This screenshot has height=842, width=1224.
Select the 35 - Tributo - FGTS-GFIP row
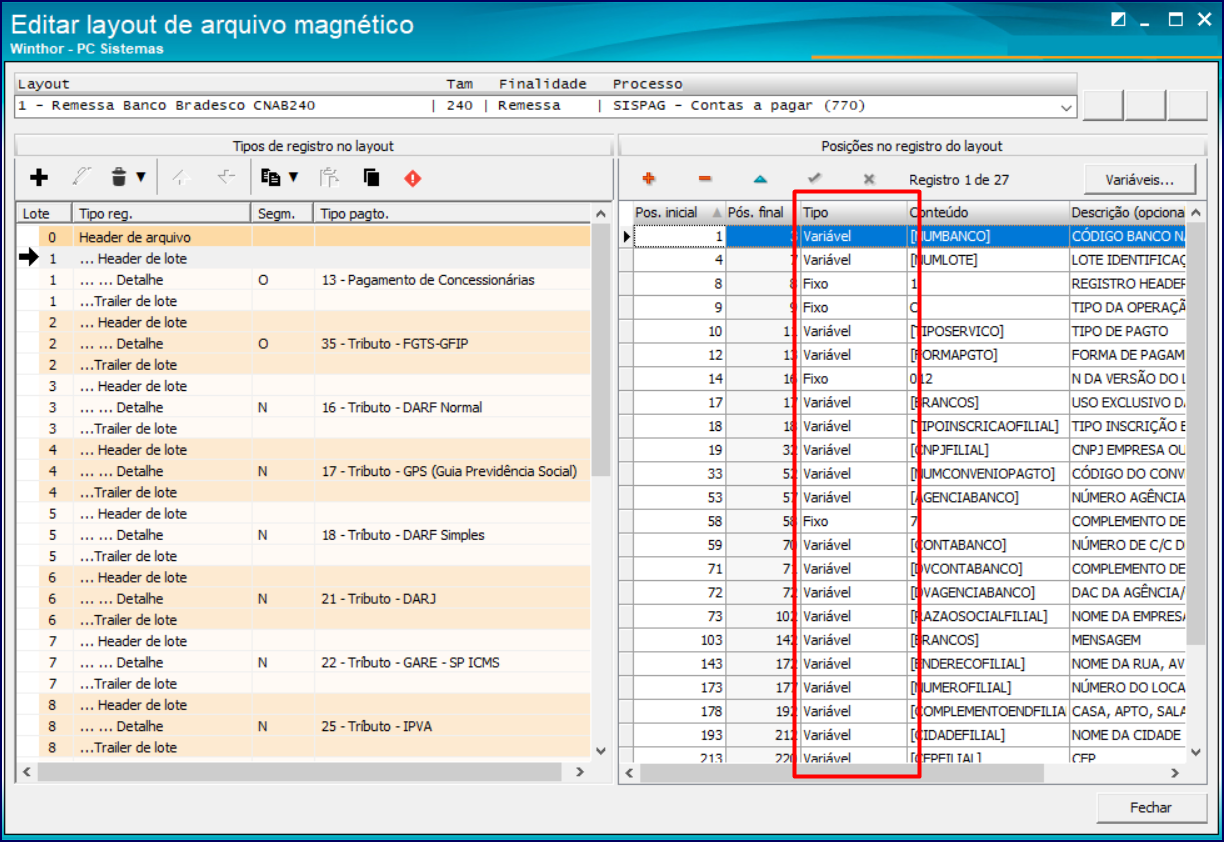coord(304,344)
